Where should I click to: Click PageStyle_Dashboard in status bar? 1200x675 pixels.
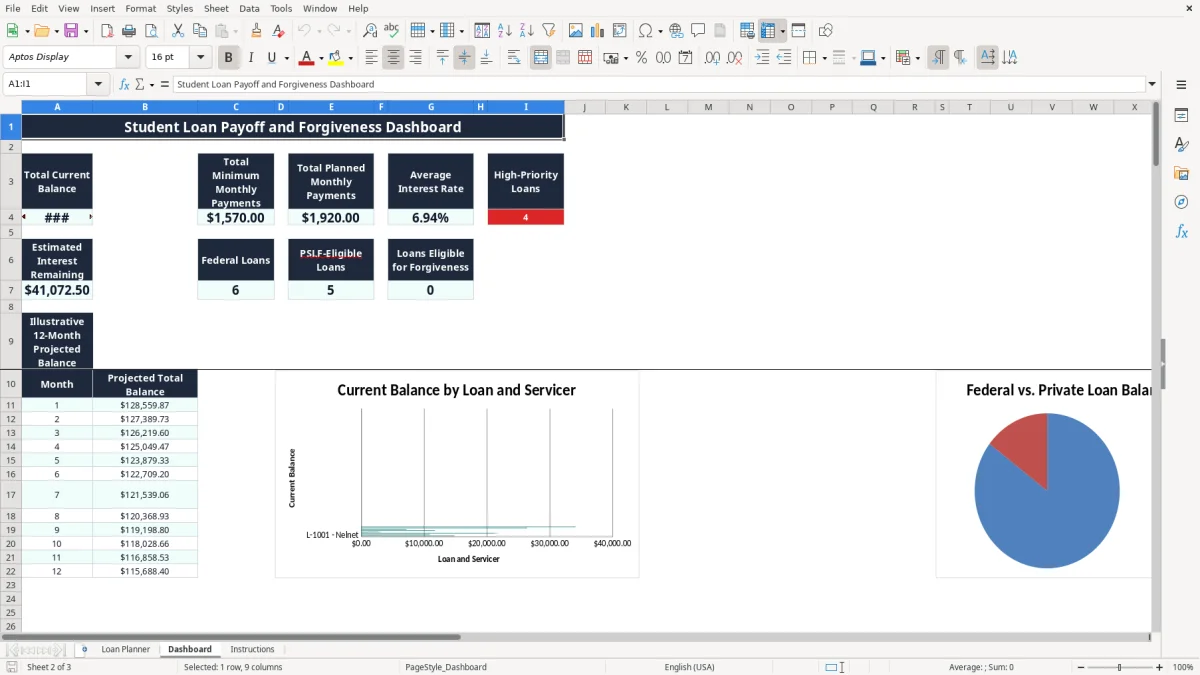[x=446, y=667]
